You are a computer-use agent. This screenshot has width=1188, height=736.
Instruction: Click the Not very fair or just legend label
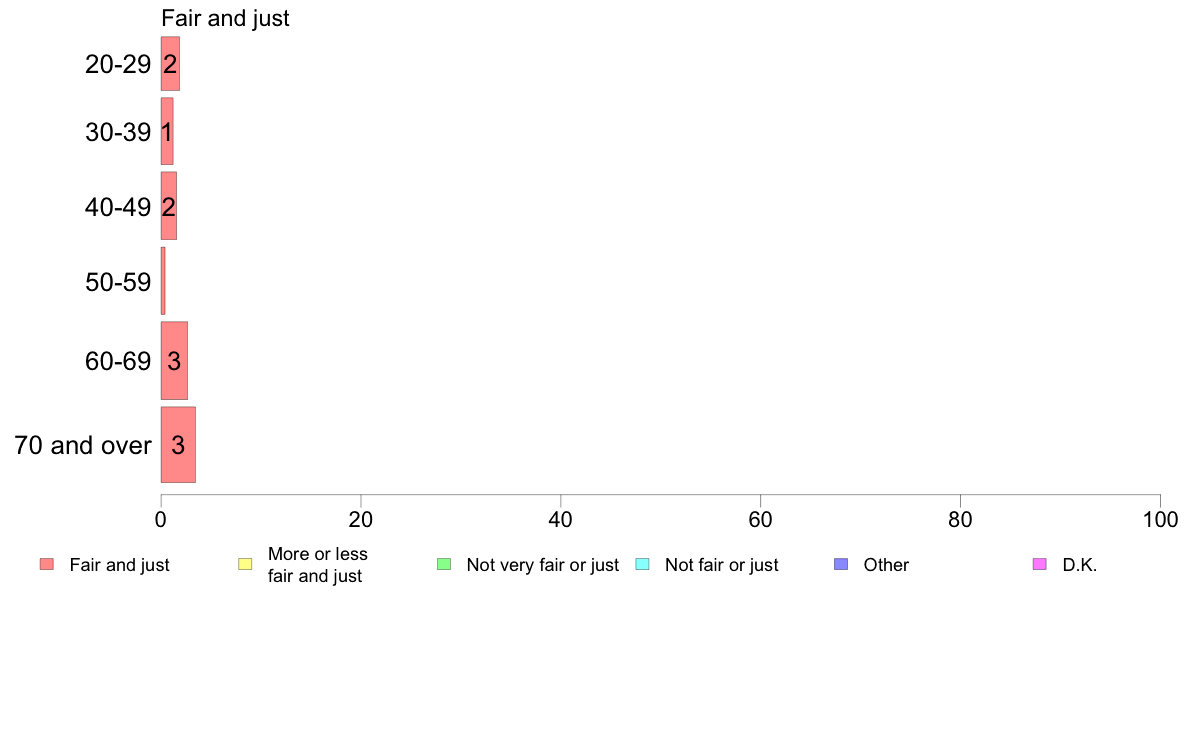pos(542,565)
